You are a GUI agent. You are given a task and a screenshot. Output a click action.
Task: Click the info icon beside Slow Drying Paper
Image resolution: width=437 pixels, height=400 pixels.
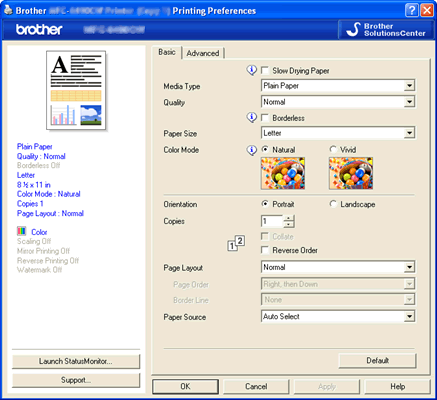[x=252, y=70]
